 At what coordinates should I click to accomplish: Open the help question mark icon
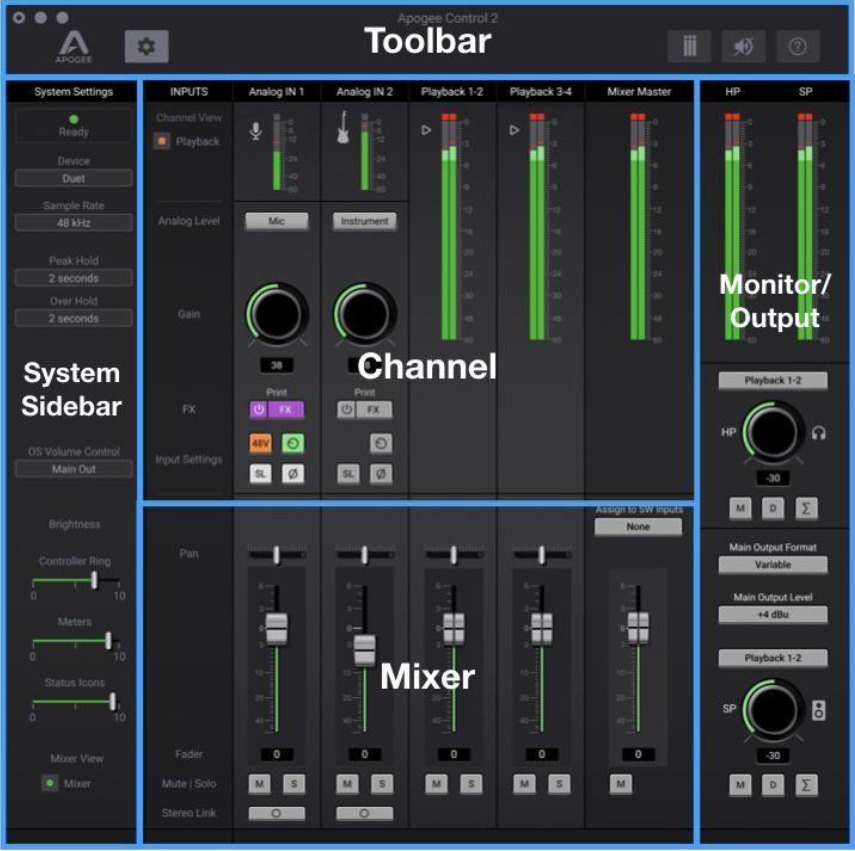click(x=797, y=46)
